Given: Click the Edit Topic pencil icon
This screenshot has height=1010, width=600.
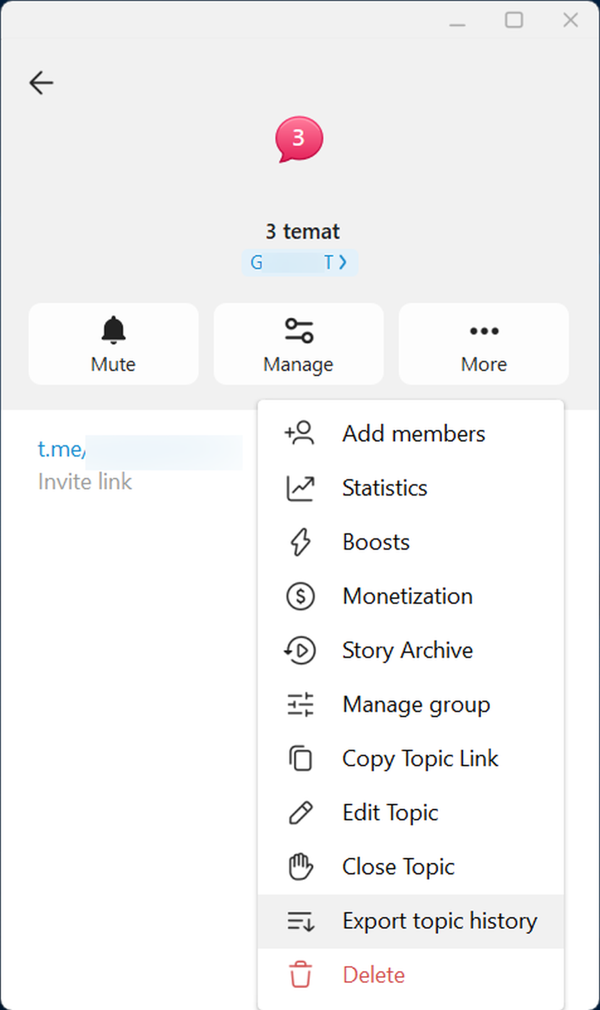Looking at the screenshot, I should 300,813.
